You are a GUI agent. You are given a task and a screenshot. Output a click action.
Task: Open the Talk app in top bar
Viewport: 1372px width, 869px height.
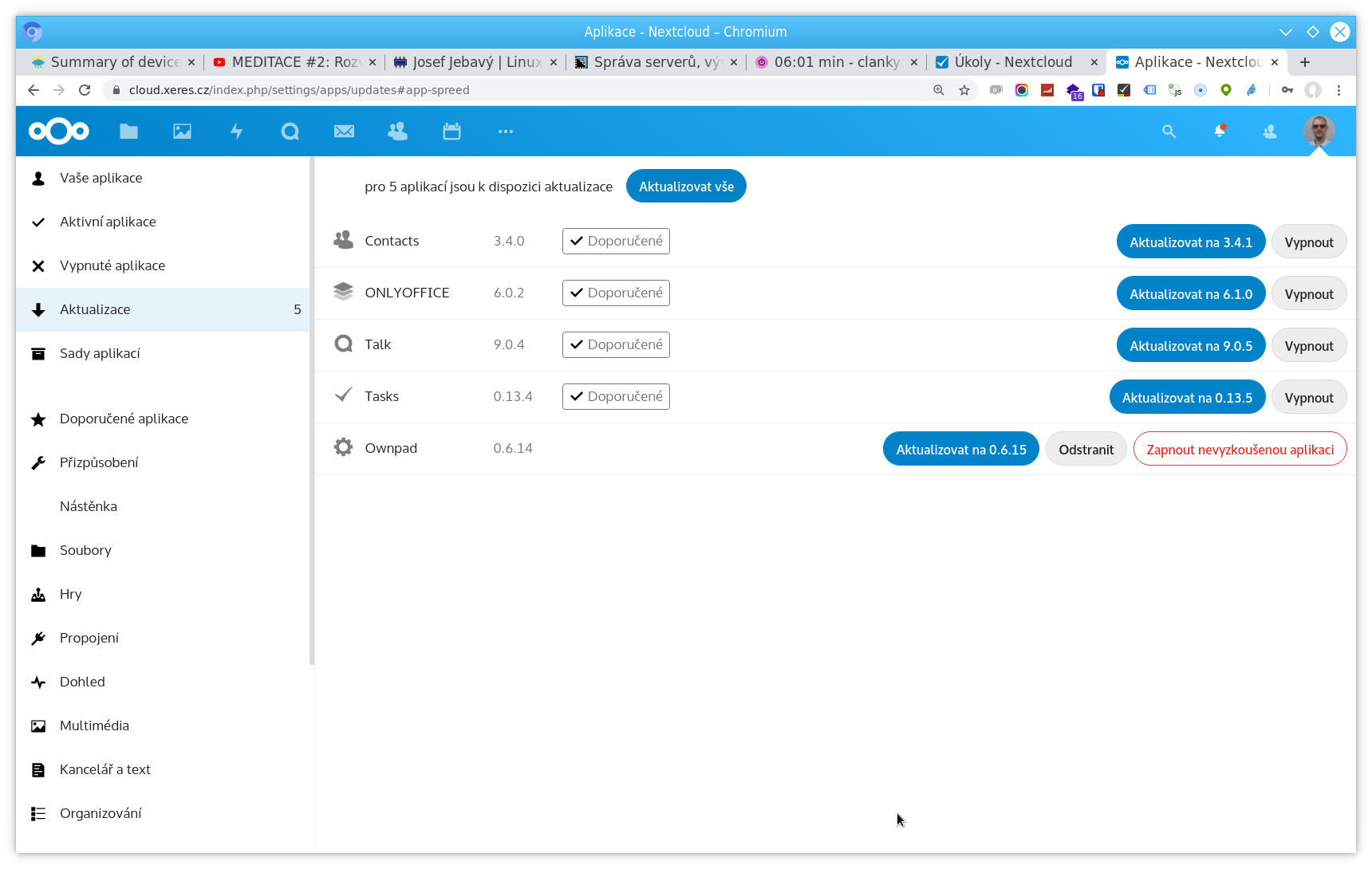(x=290, y=132)
